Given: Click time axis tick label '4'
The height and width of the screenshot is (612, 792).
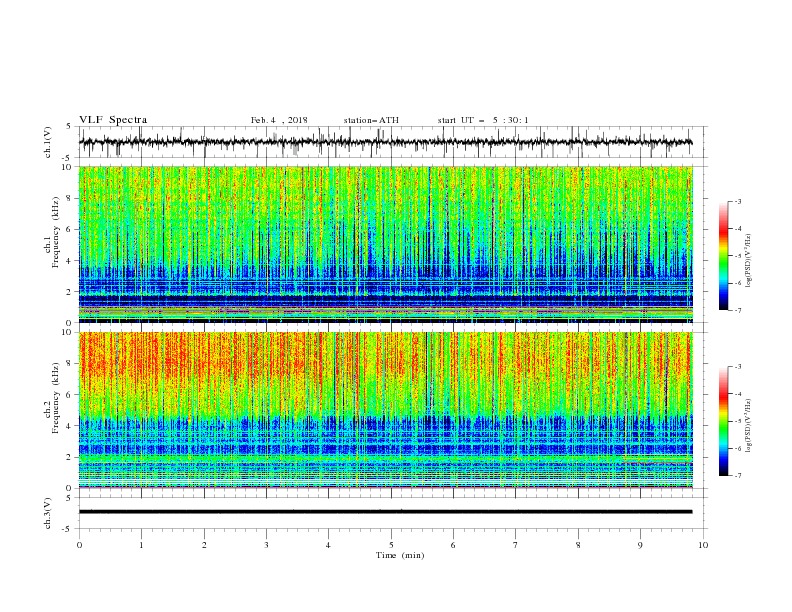Looking at the screenshot, I should click(x=328, y=545).
